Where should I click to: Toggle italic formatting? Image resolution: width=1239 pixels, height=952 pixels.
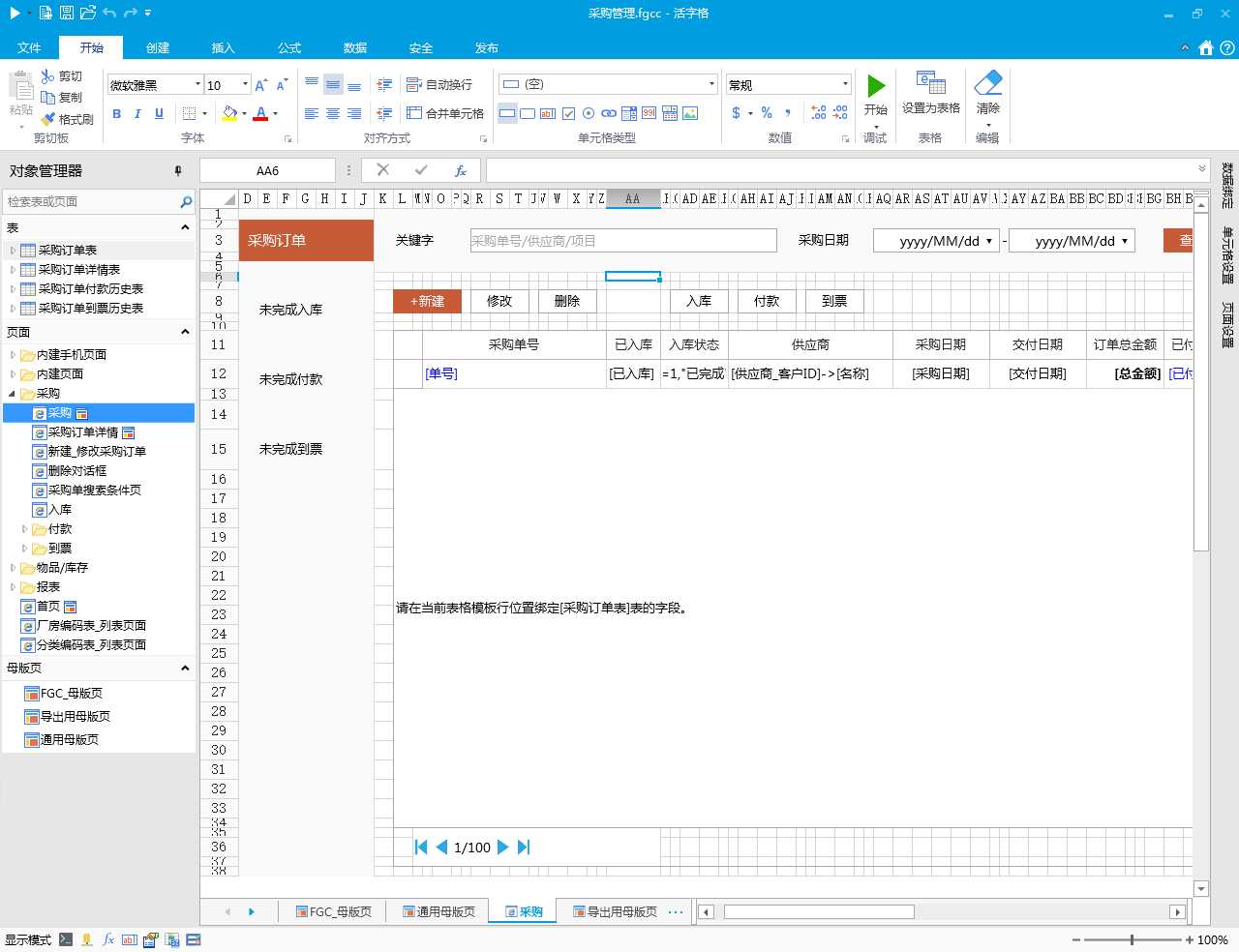(137, 114)
